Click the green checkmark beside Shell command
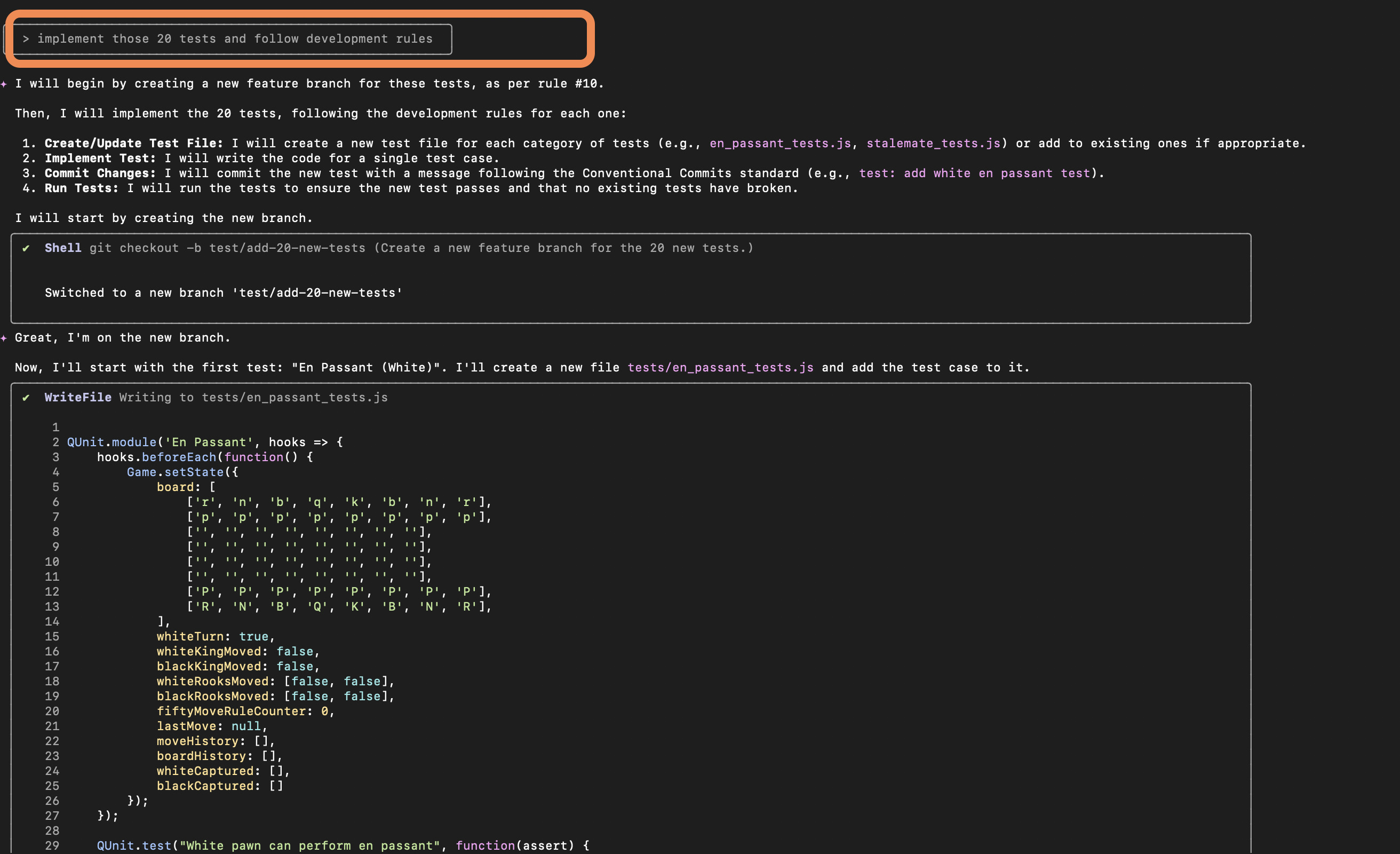This screenshot has width=1400, height=854. (26, 248)
